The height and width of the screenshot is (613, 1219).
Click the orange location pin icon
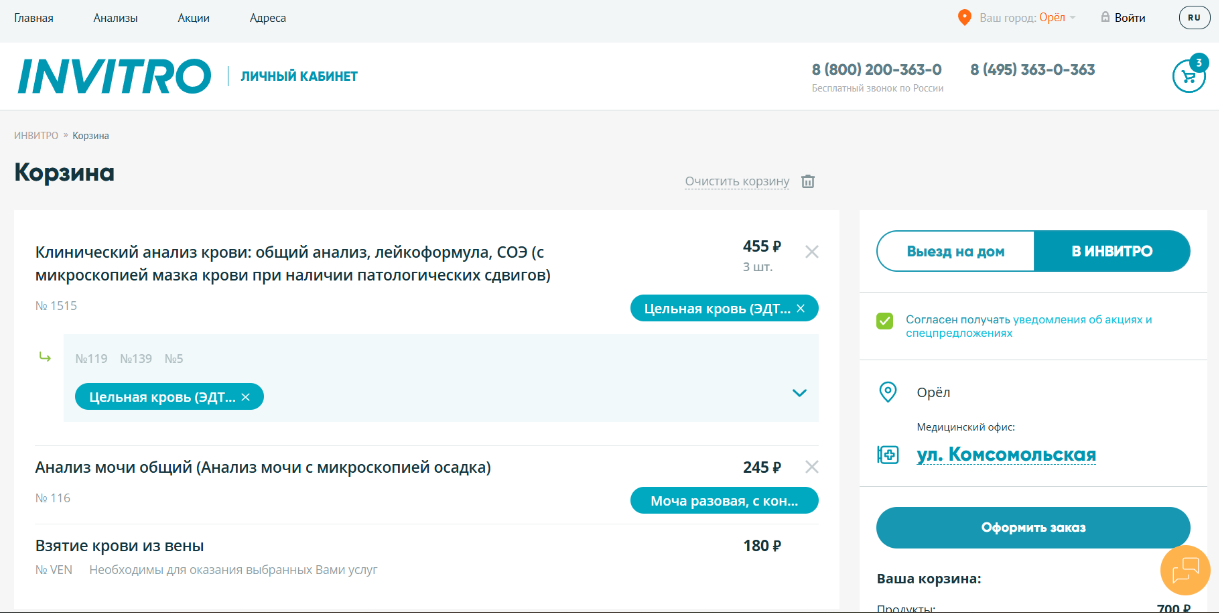click(964, 18)
